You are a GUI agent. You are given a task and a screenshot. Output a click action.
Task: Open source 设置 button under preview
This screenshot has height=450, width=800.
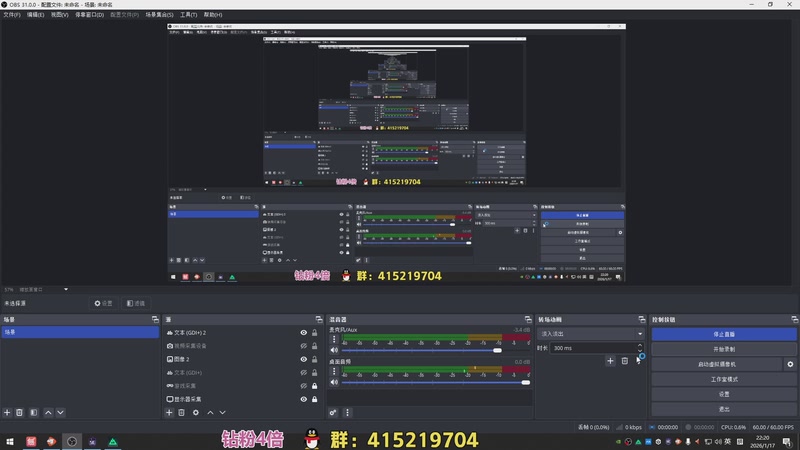104,303
